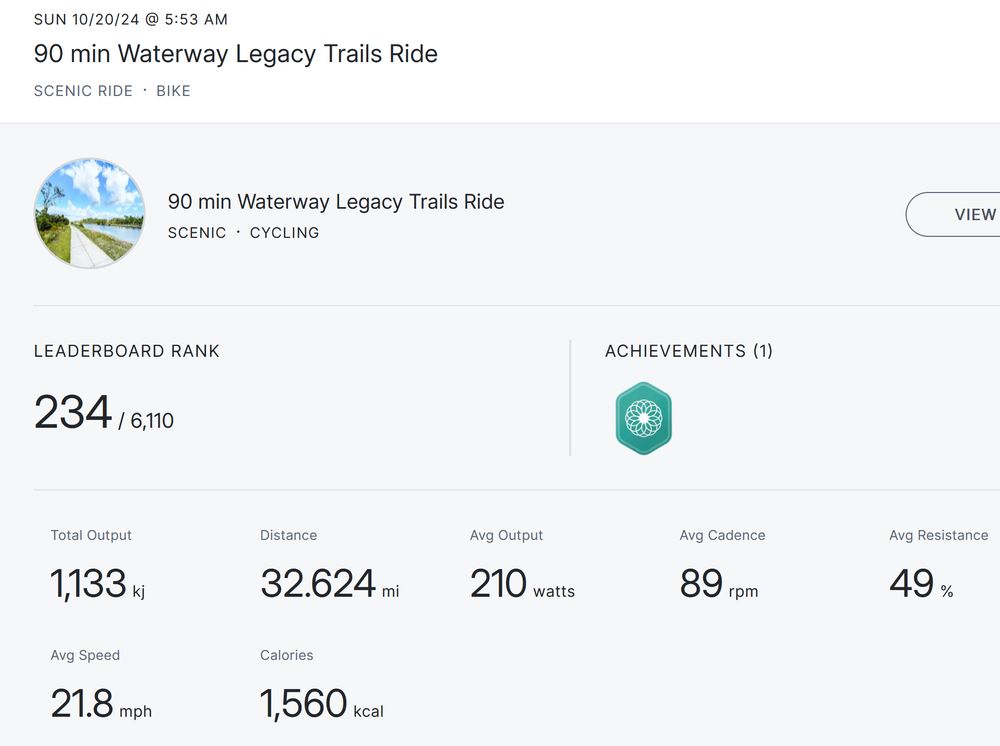Click the CYCLING tag under class title

284,233
